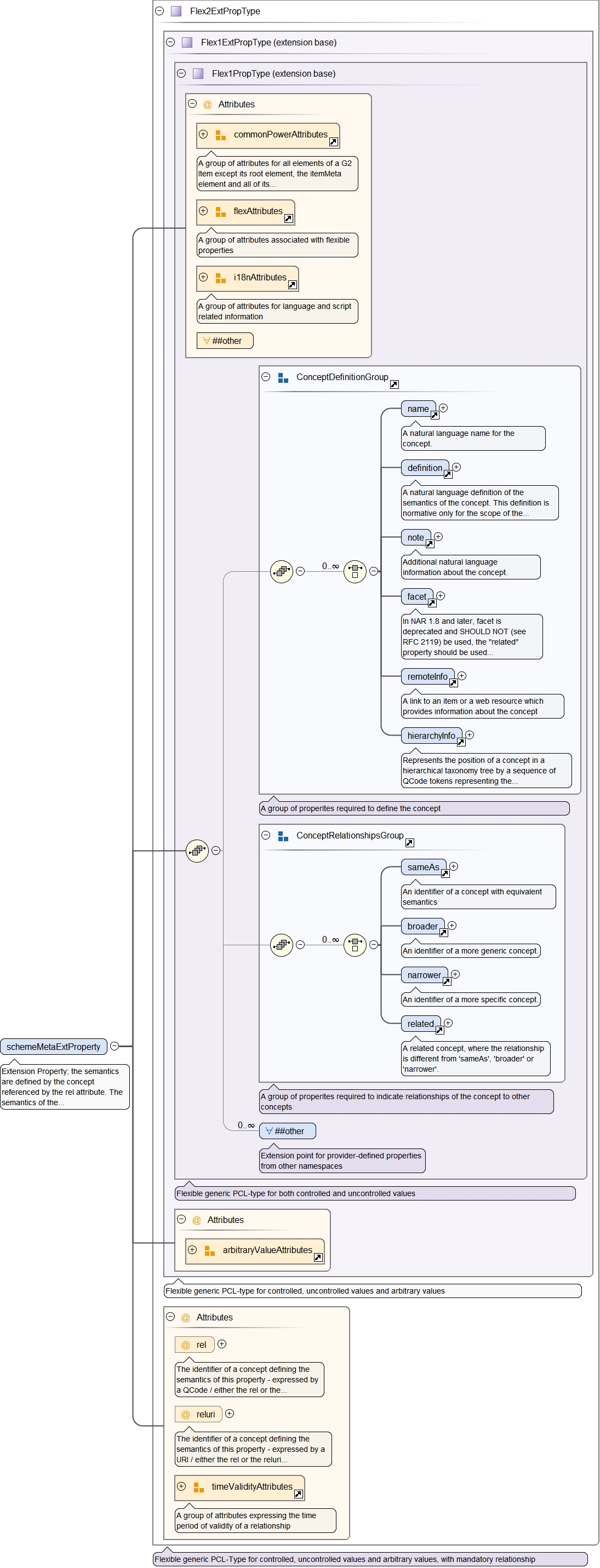Click the ##other attribute wildcard
600x1568 pixels.
click(225, 341)
